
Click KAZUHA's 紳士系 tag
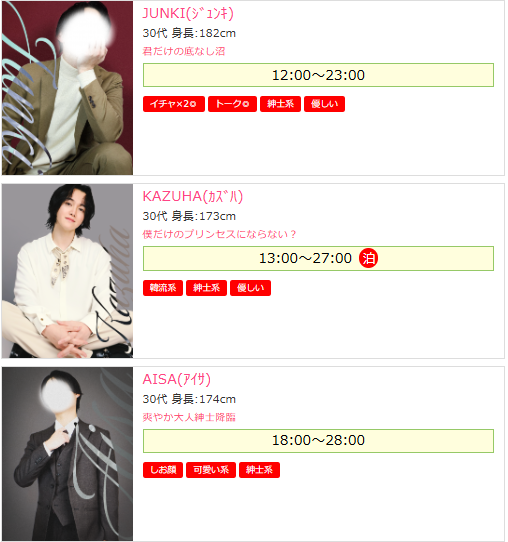pyautogui.click(x=206, y=288)
